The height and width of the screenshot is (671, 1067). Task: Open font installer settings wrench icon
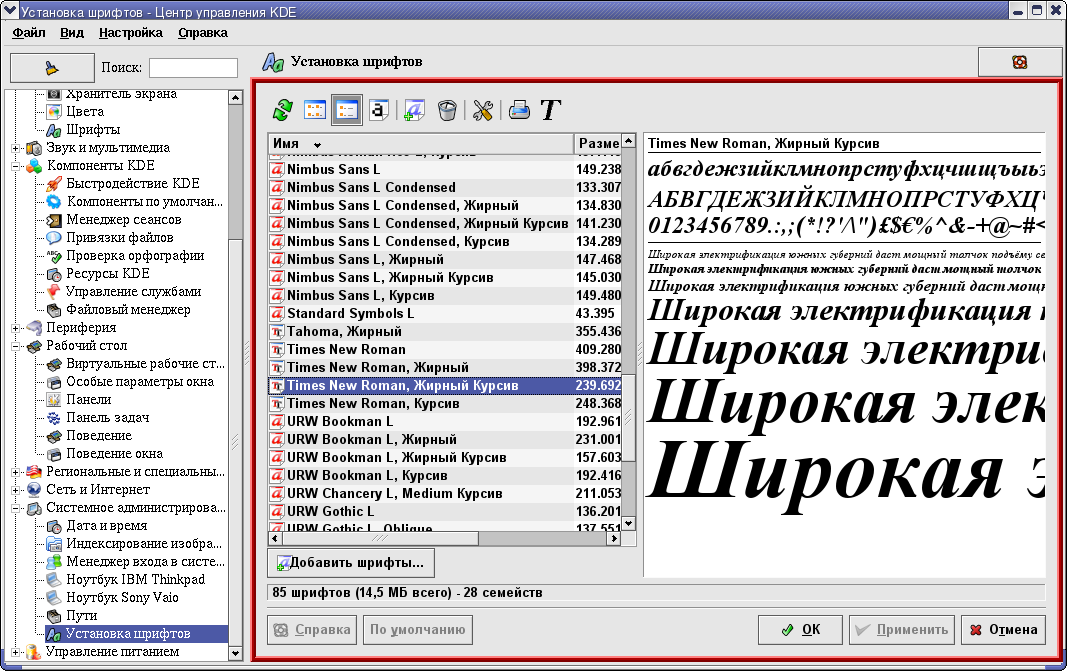[x=483, y=110]
